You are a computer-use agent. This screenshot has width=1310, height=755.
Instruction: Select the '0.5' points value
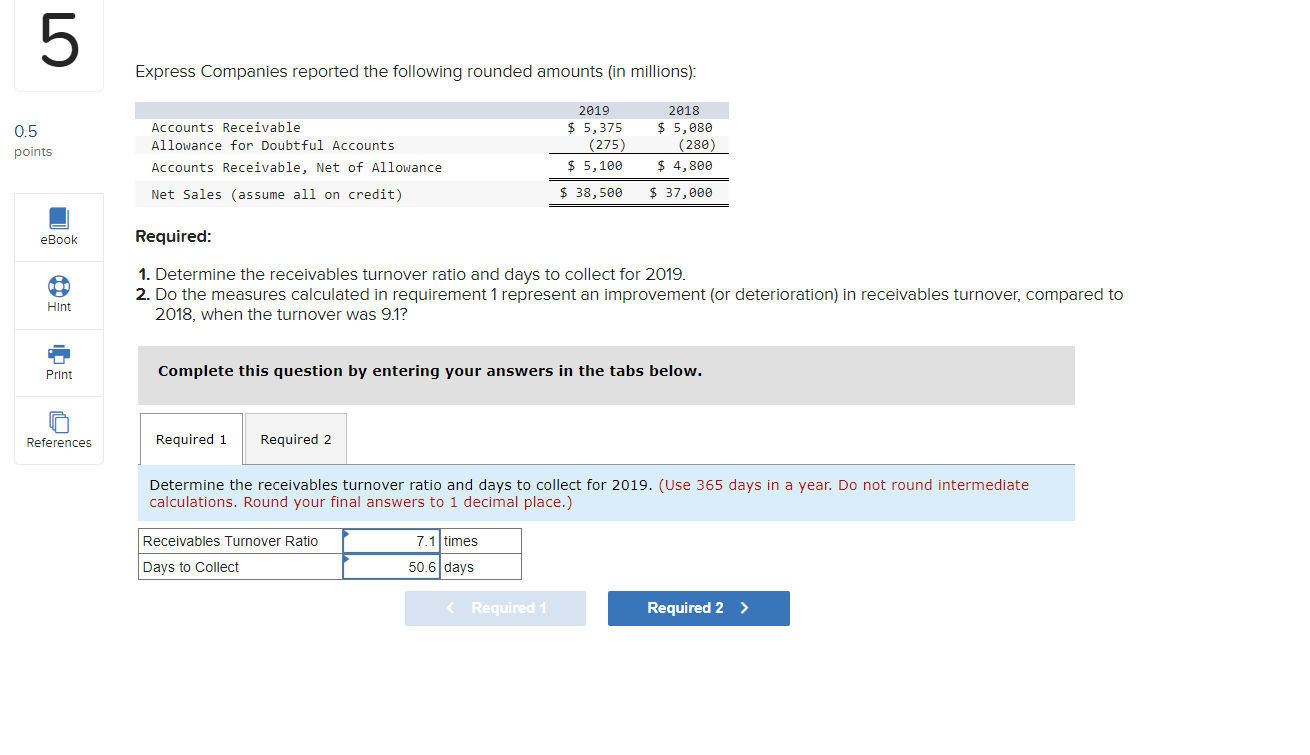pos(26,131)
